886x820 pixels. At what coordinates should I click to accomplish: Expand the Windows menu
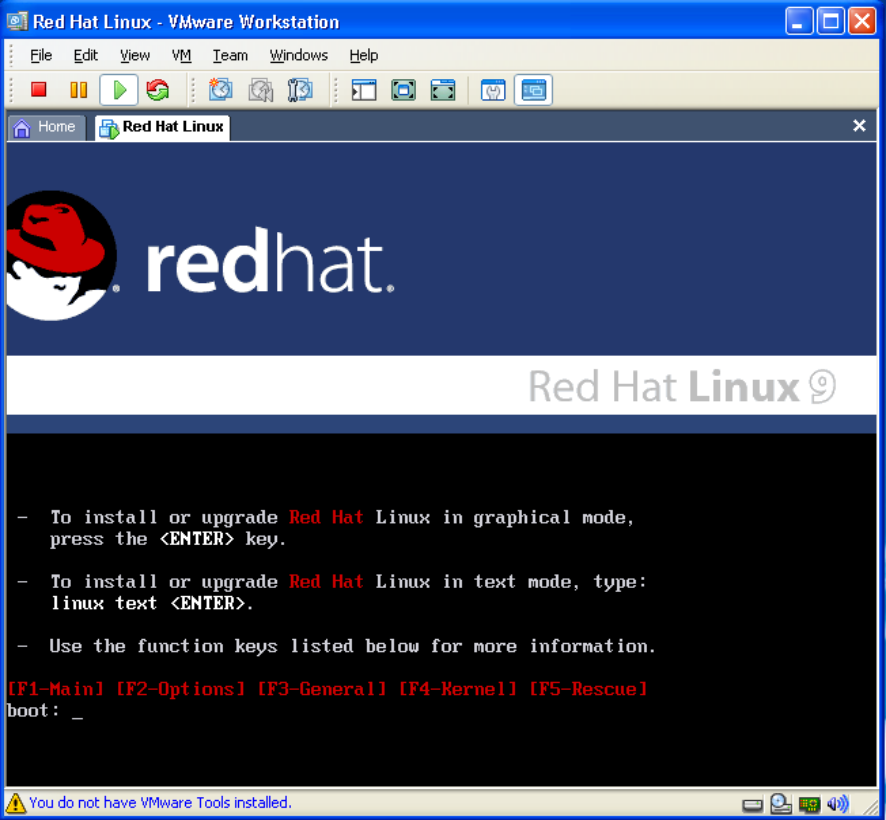(298, 55)
